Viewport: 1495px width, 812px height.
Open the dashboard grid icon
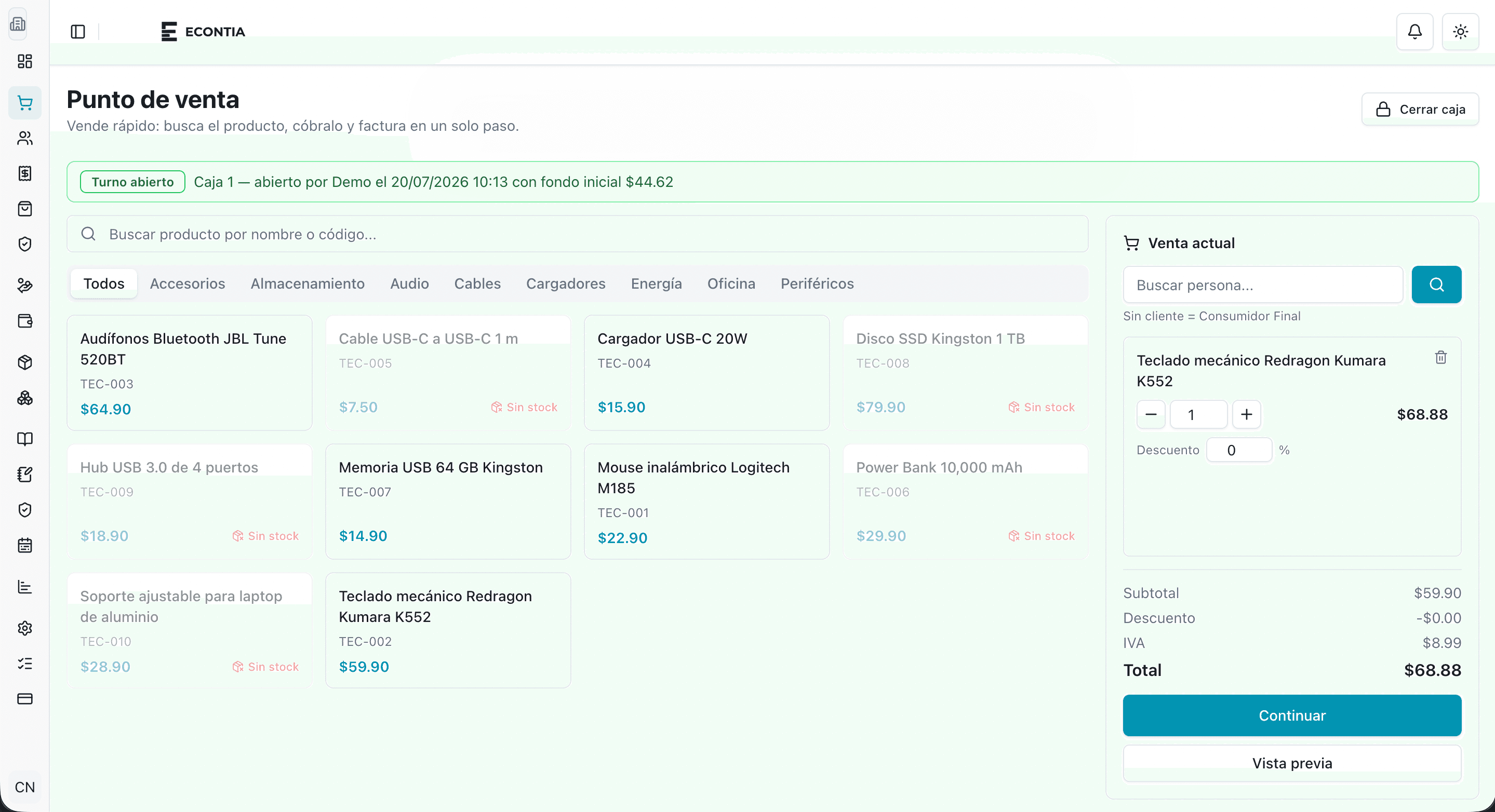coord(25,61)
